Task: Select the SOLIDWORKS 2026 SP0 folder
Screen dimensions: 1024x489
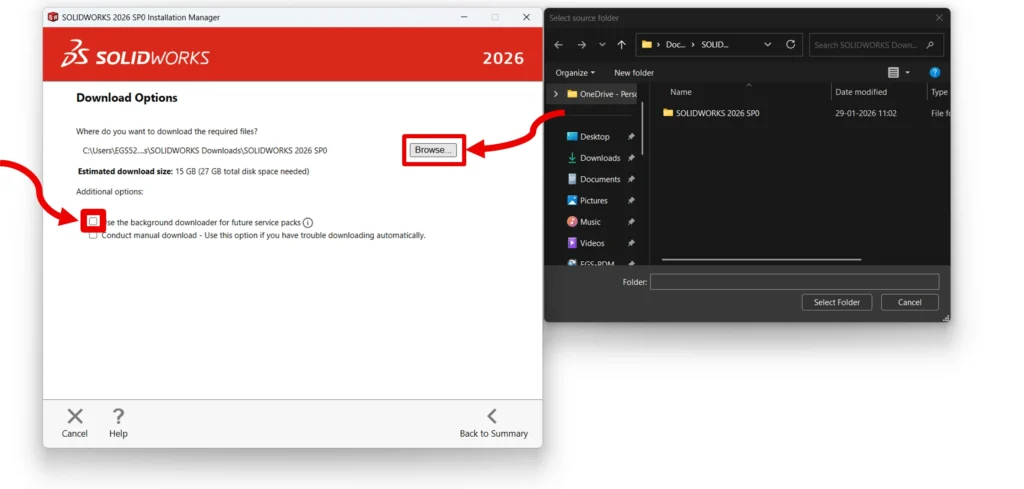Action: coord(711,114)
